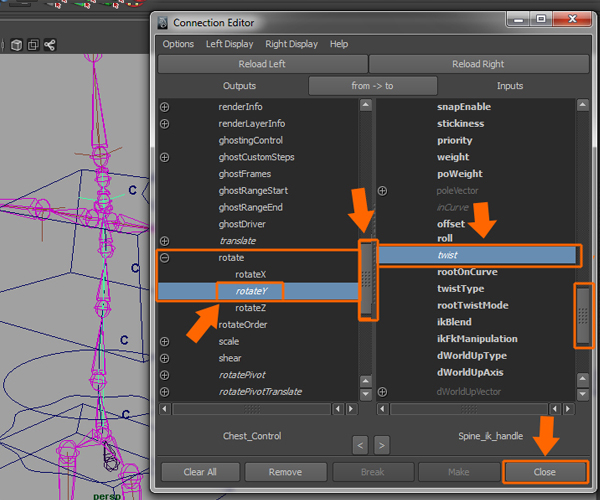Image resolution: width=600 pixels, height=500 pixels.
Task: Select rotateY in the outputs list
Action: [251, 292]
